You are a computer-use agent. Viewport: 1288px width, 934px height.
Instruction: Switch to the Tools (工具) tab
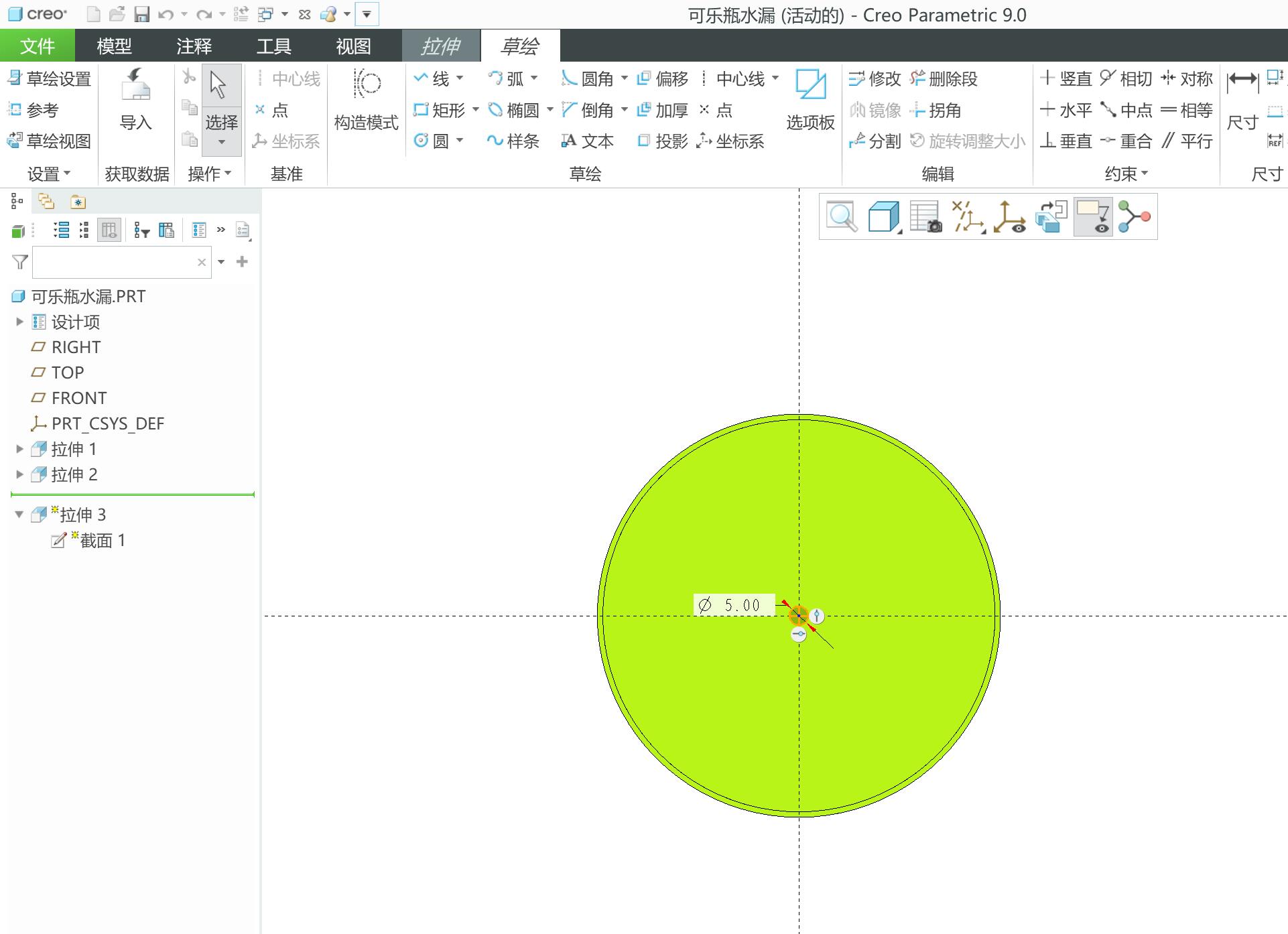tap(273, 46)
